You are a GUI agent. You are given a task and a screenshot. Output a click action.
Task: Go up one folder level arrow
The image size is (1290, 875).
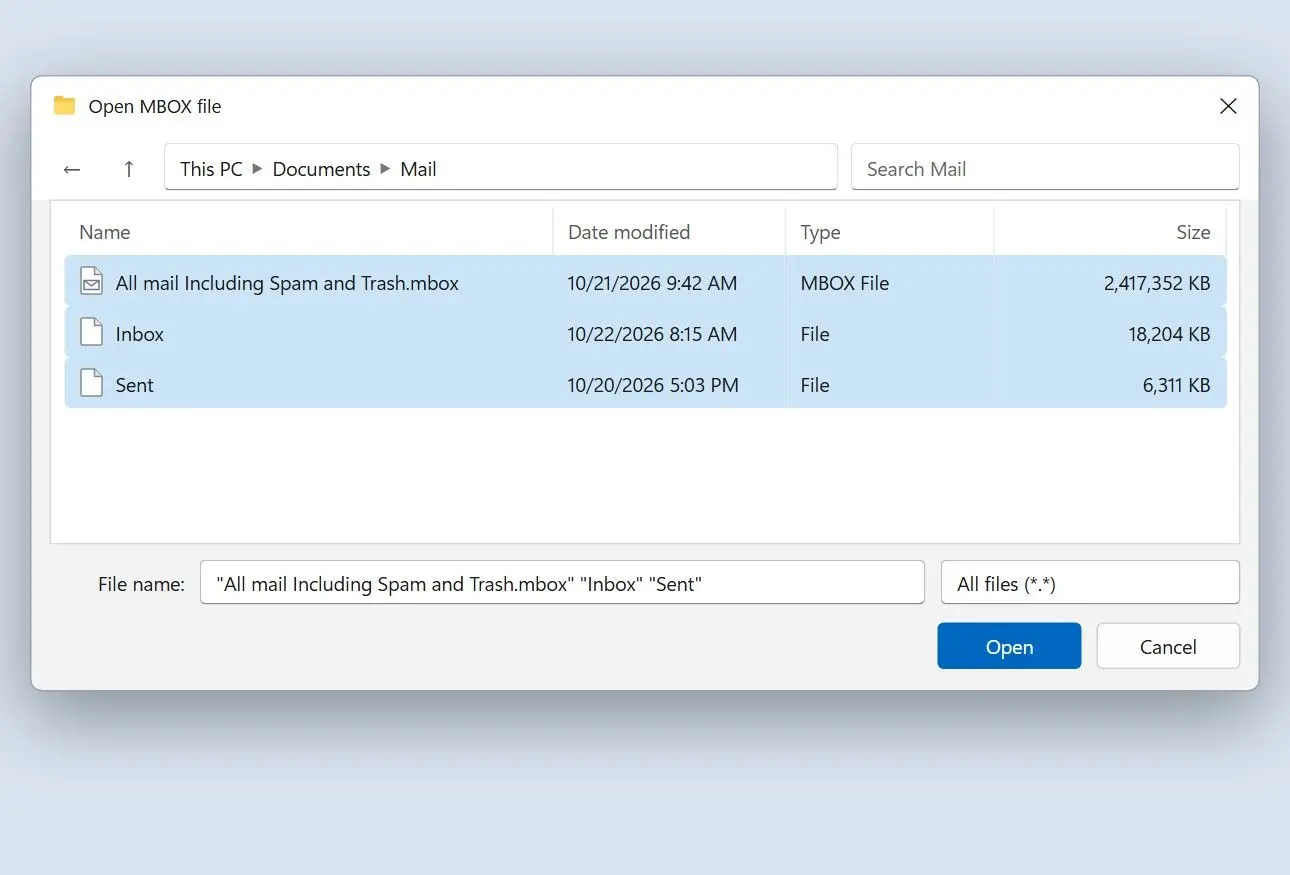coord(128,169)
